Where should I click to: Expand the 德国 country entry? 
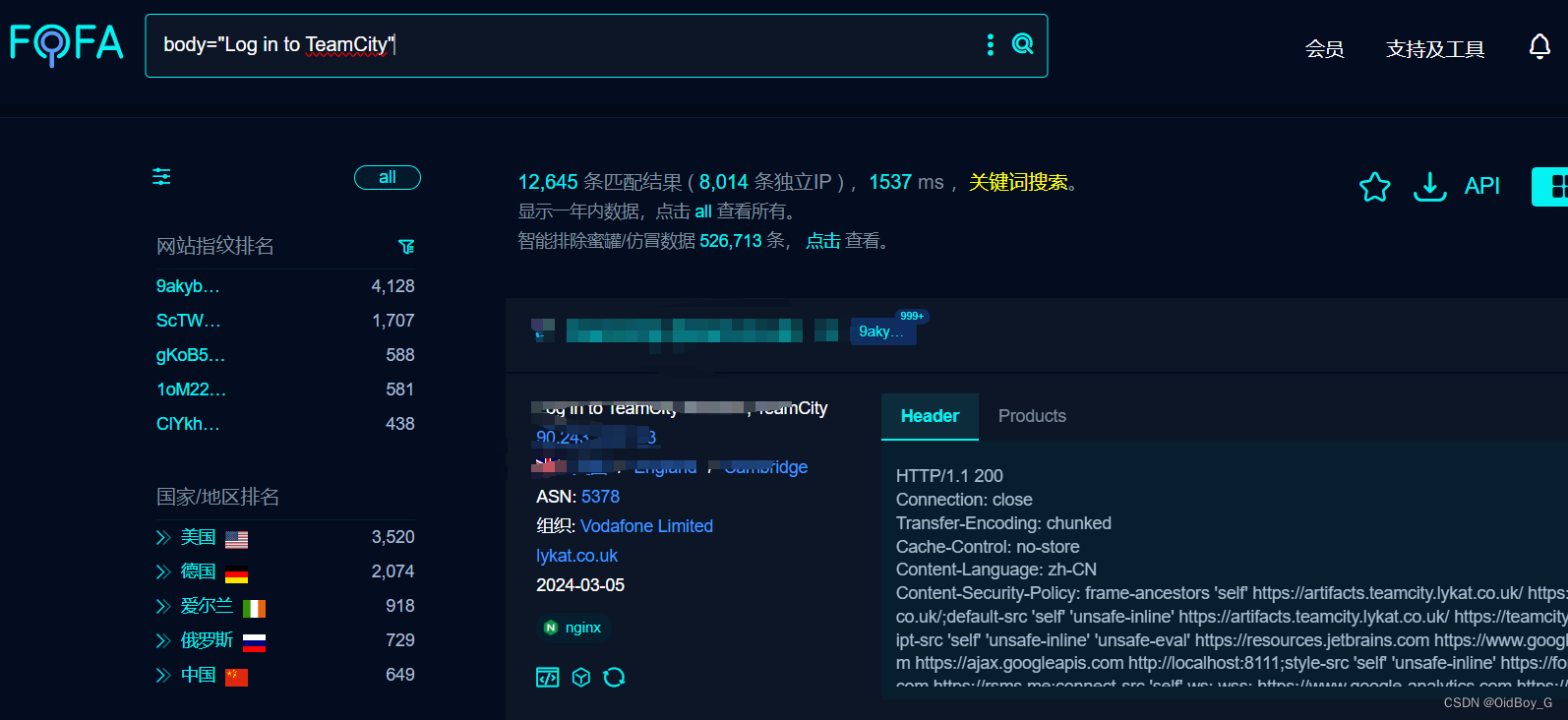(163, 571)
